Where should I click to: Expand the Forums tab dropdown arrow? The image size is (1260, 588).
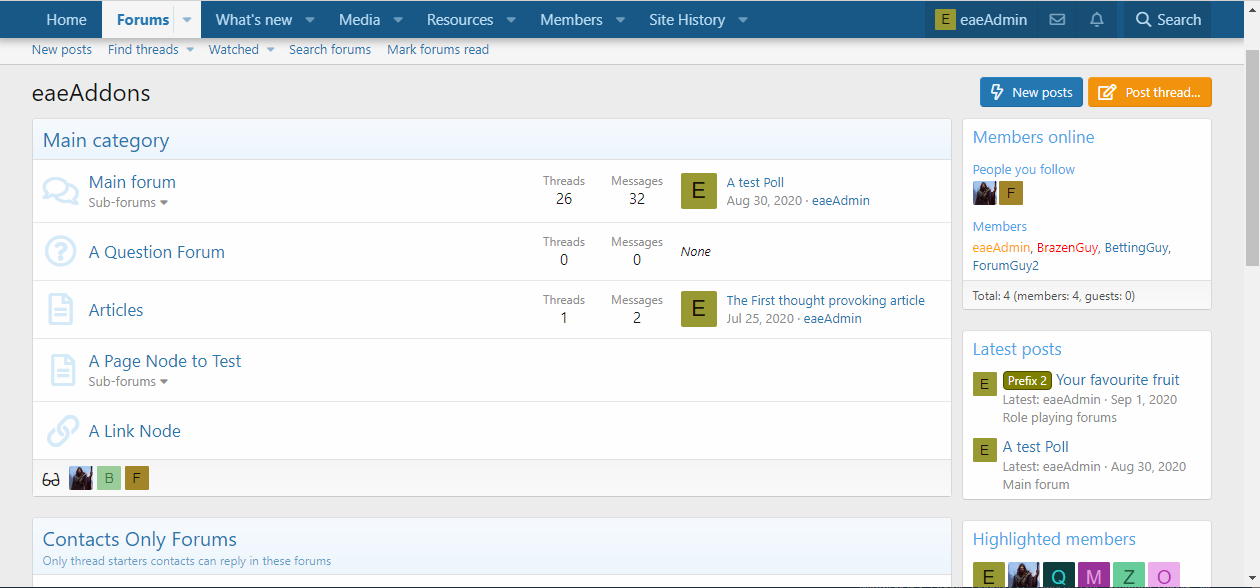tap(187, 20)
